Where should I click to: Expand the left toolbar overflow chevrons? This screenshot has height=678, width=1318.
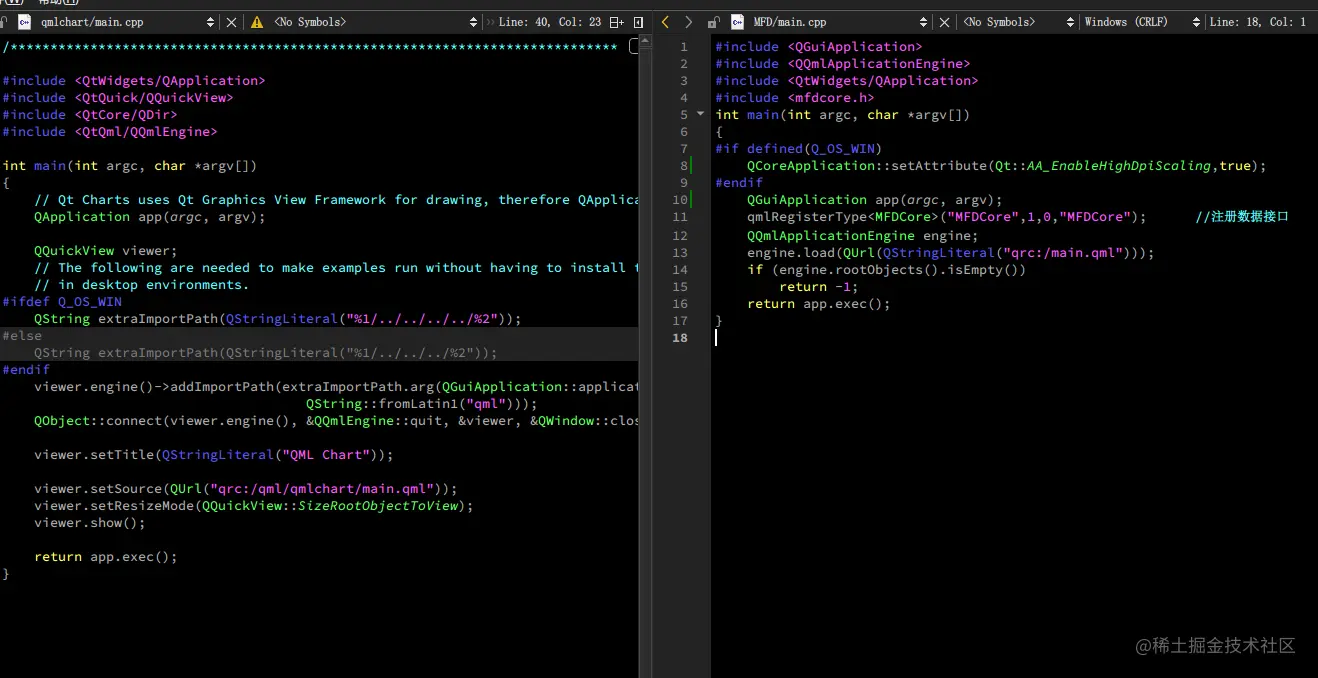(x=490, y=22)
